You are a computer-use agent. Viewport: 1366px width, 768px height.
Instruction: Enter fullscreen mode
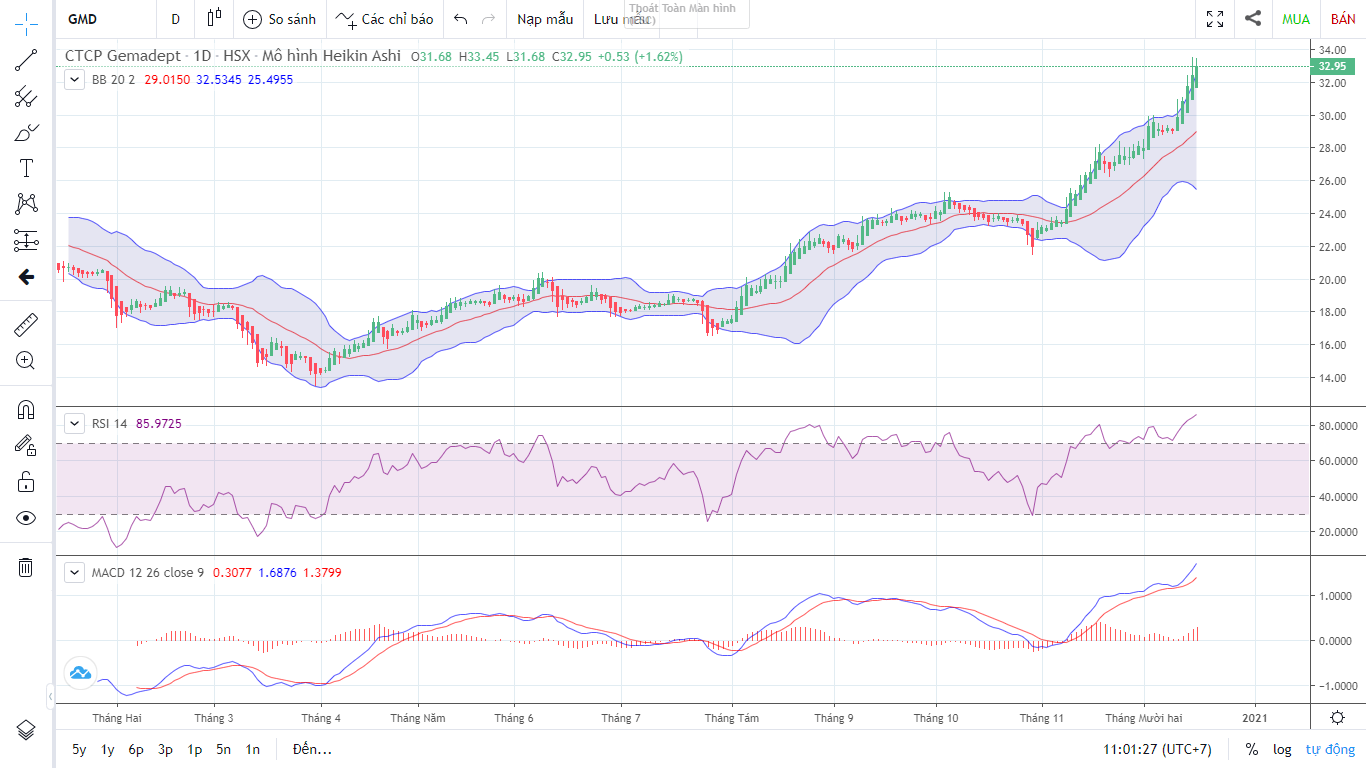1215,19
